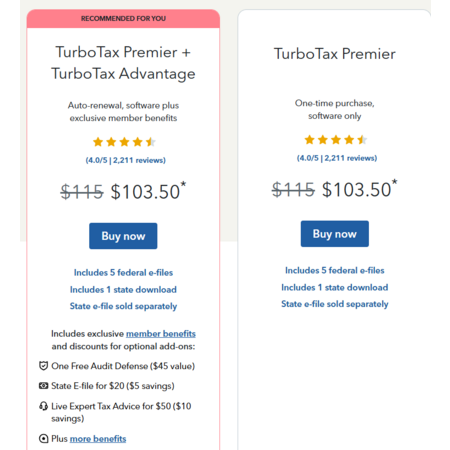This screenshot has width=450, height=450.
Task: Open the more benefits link
Action: pyautogui.click(x=98, y=439)
